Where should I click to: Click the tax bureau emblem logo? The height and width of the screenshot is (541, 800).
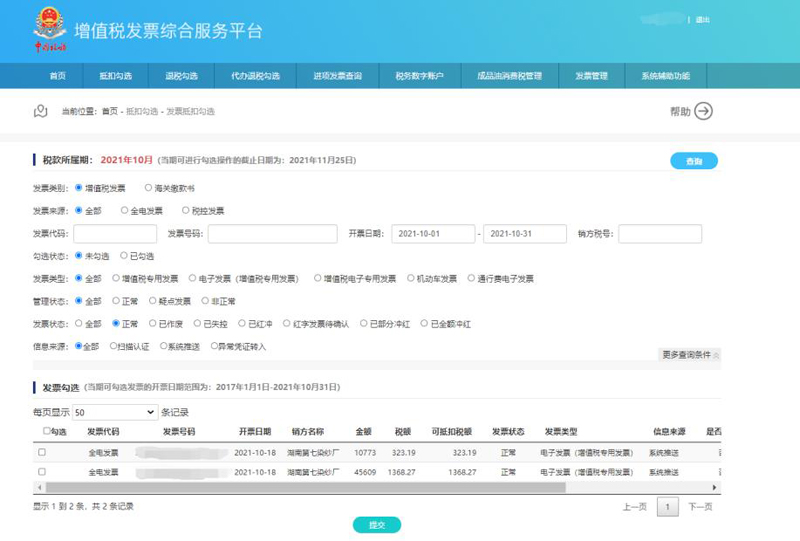(49, 24)
